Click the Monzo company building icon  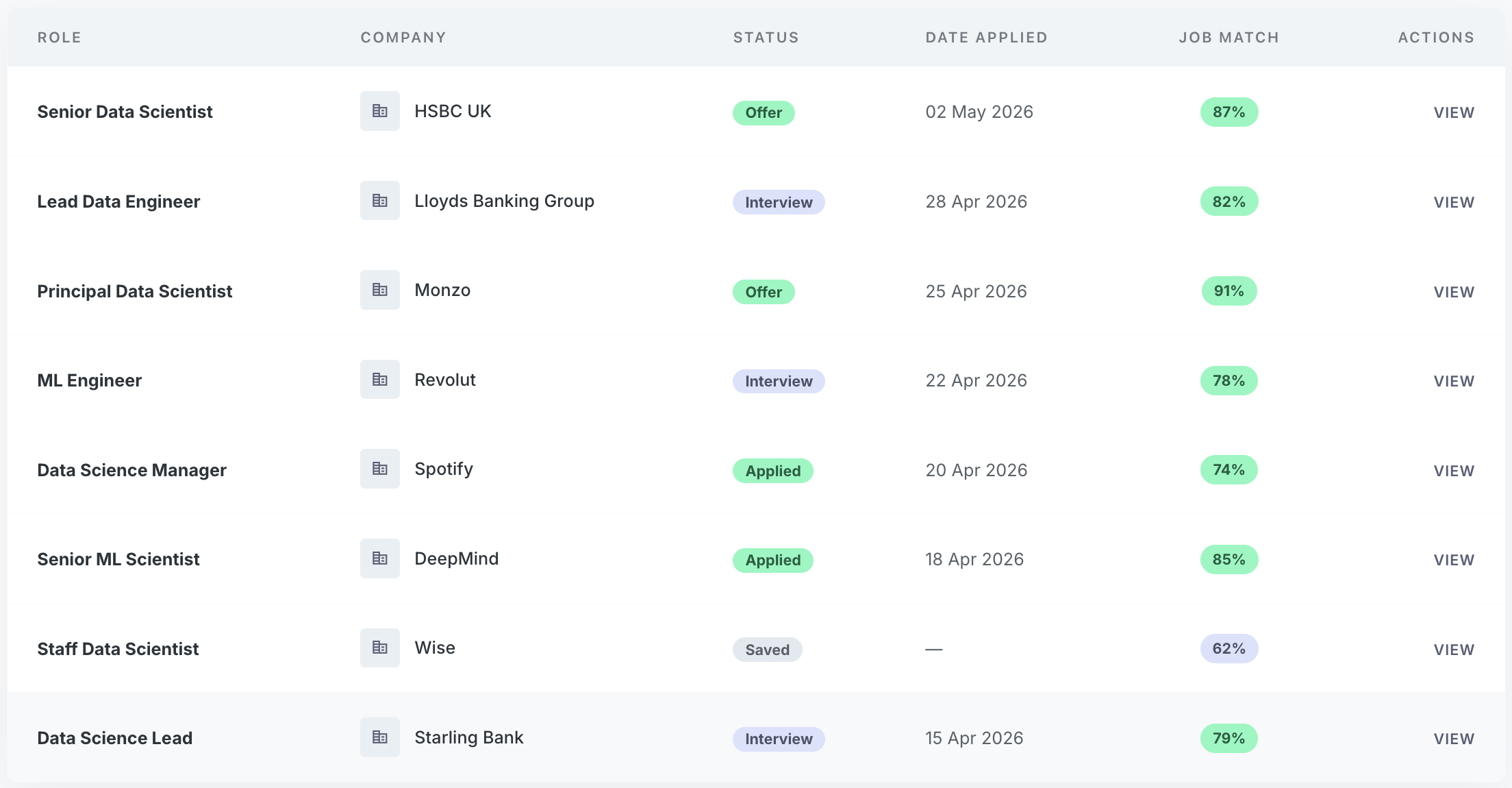[380, 290]
